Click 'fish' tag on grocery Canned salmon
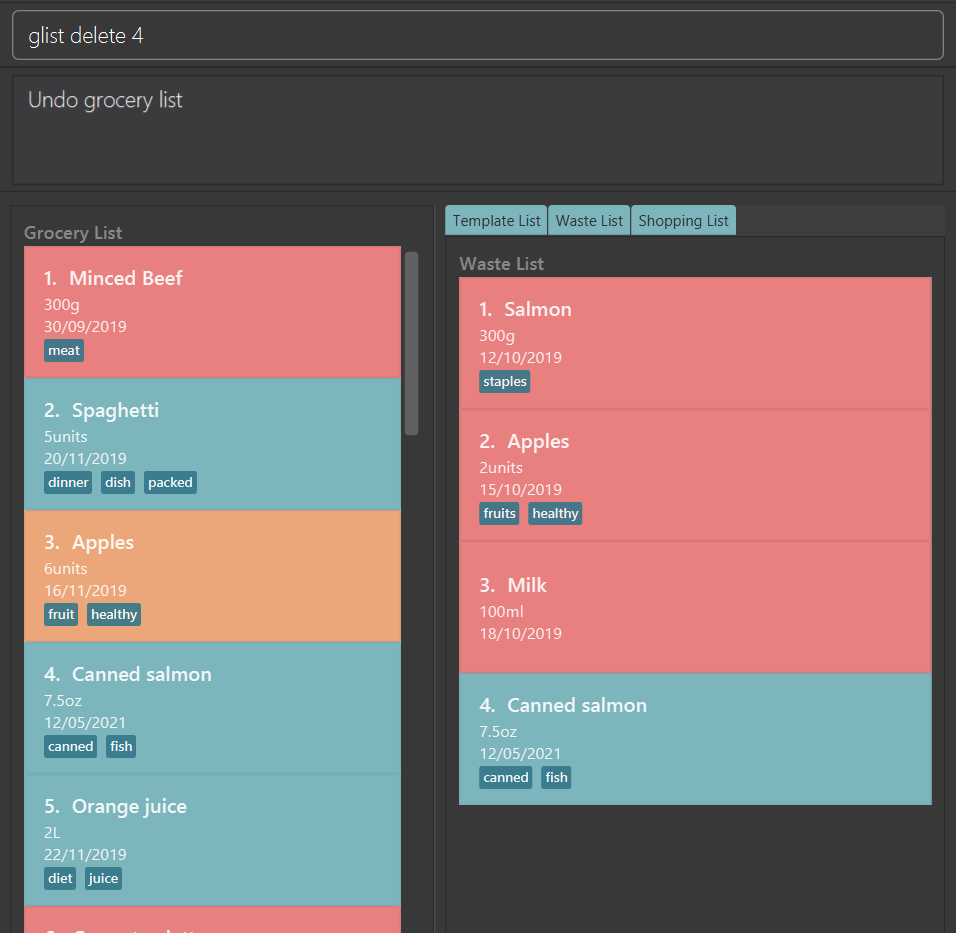Image resolution: width=956 pixels, height=933 pixels. (121, 746)
